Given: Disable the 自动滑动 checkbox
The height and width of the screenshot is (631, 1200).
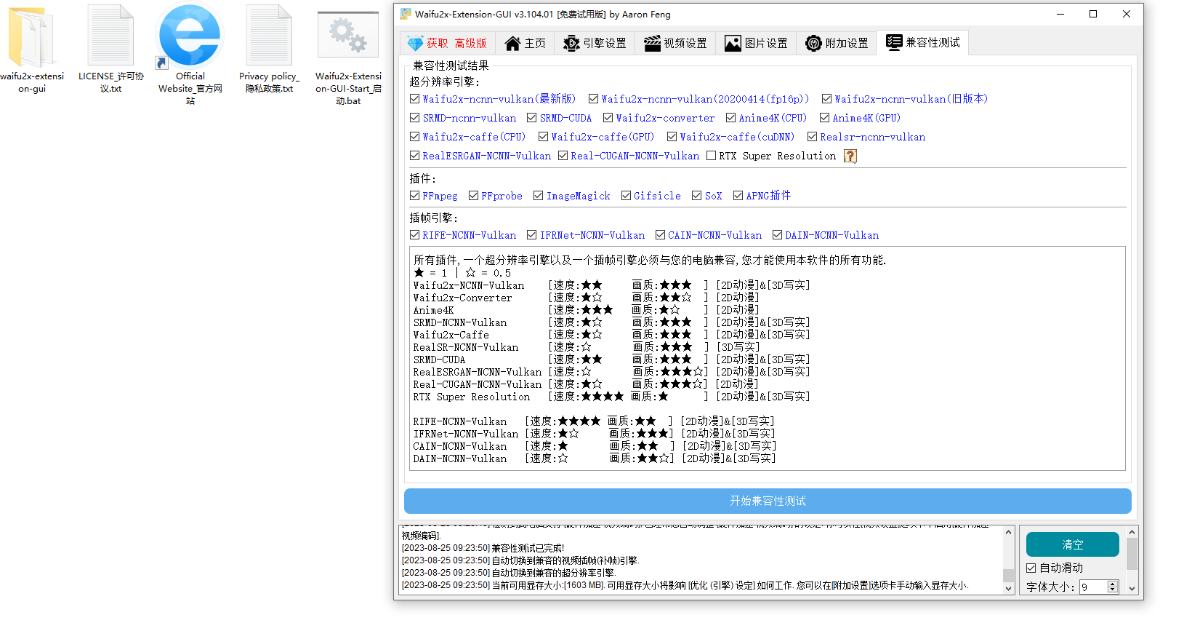Looking at the screenshot, I should pyautogui.click(x=1032, y=568).
